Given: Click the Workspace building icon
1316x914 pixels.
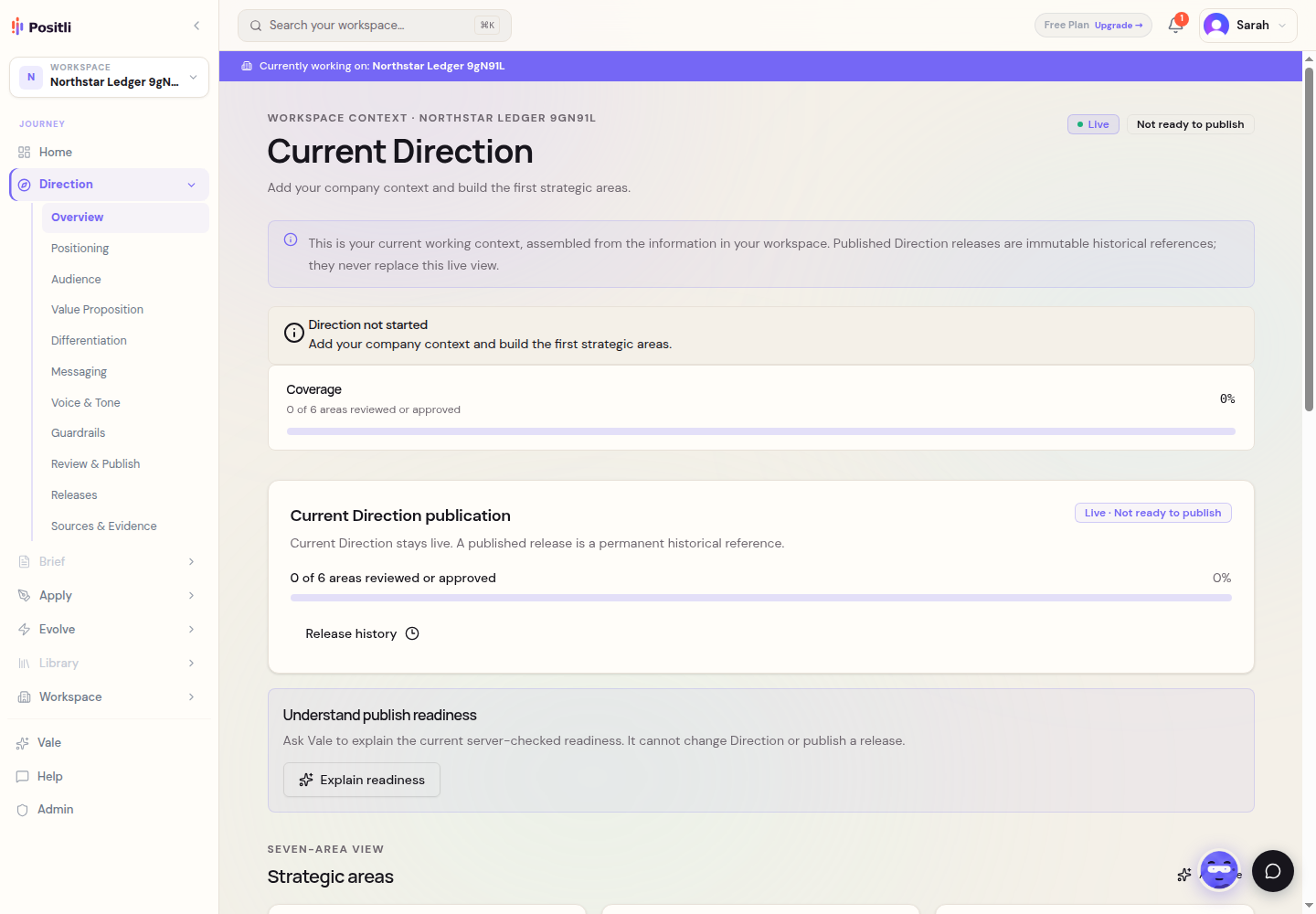Looking at the screenshot, I should tap(24, 696).
